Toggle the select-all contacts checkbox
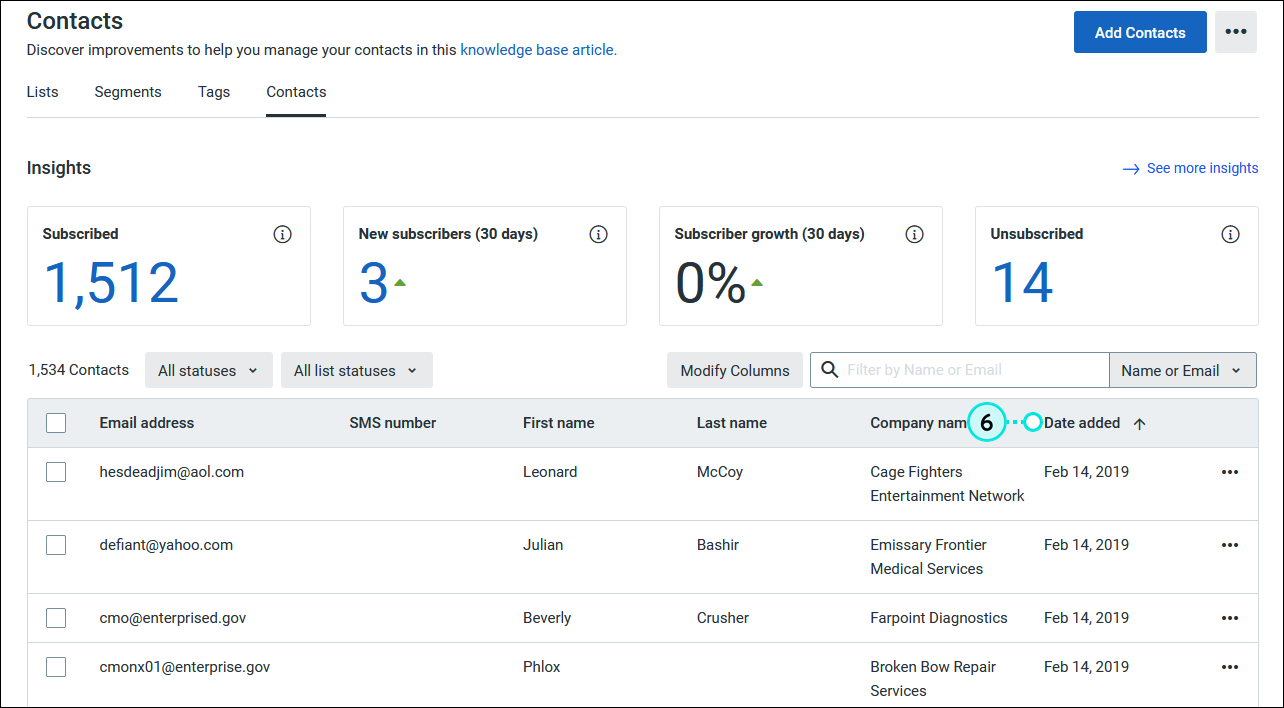 pyautogui.click(x=56, y=423)
